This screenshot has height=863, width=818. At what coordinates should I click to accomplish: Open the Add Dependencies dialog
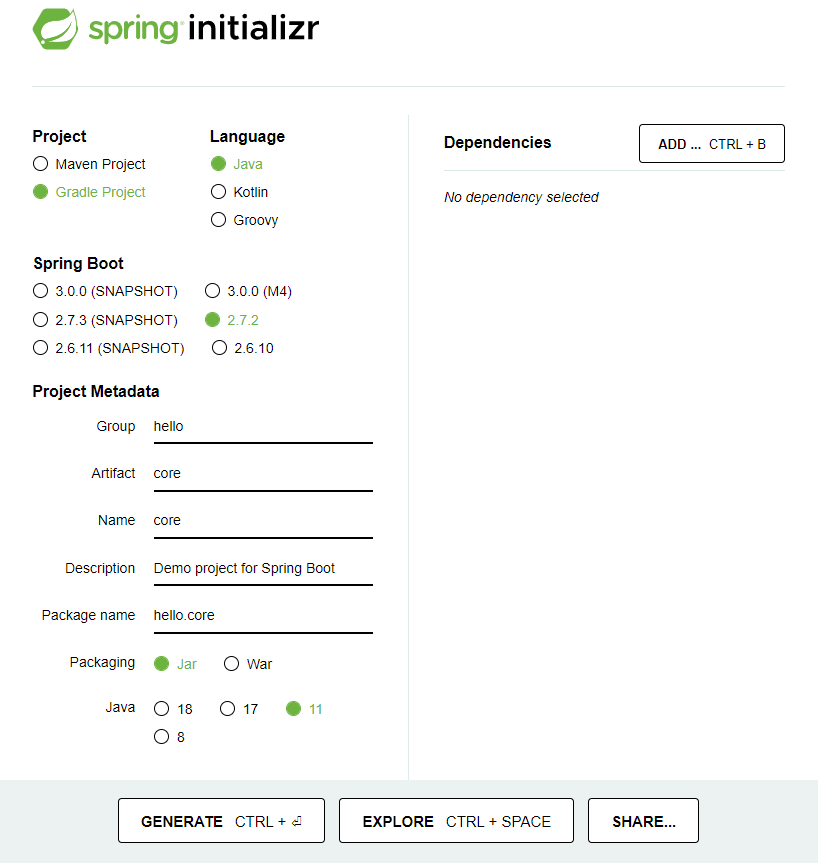712,144
